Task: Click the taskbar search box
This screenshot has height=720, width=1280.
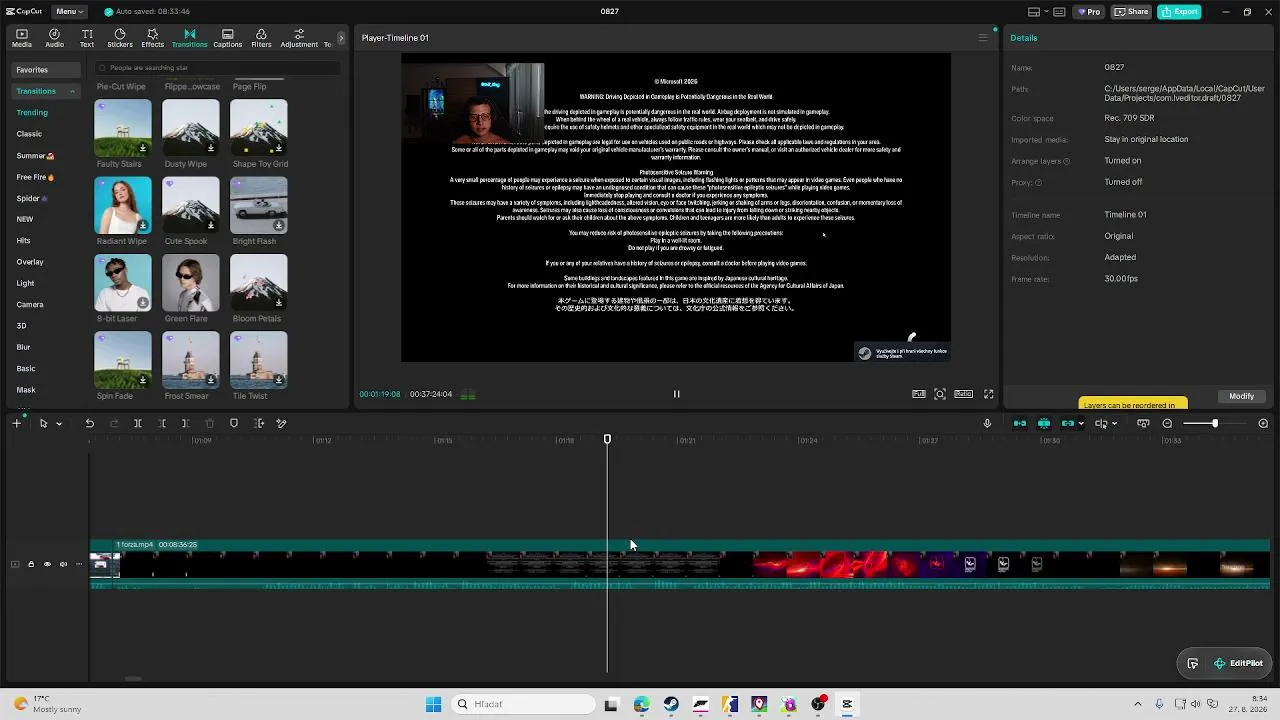Action: click(524, 704)
